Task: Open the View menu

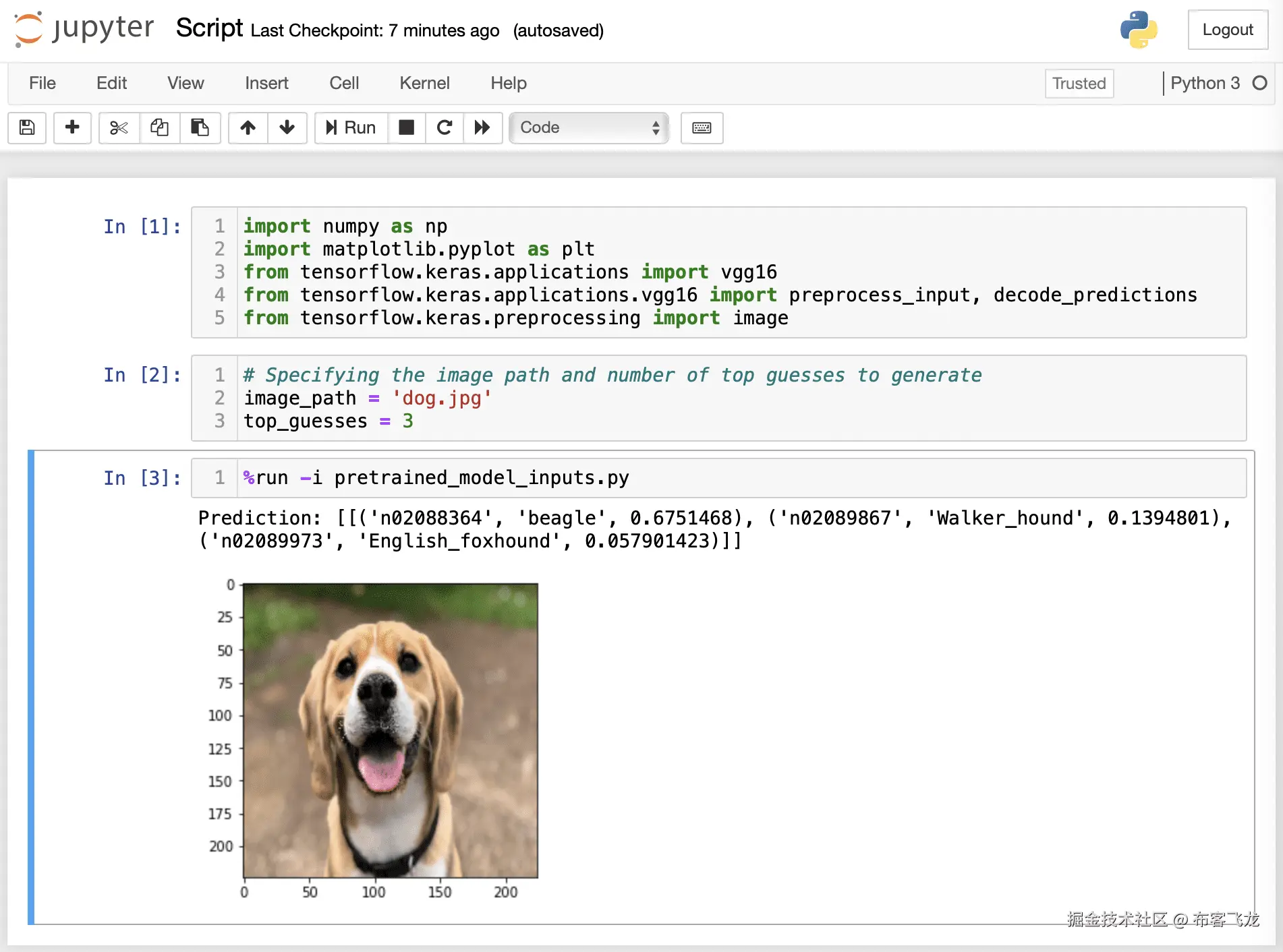Action: pos(186,83)
